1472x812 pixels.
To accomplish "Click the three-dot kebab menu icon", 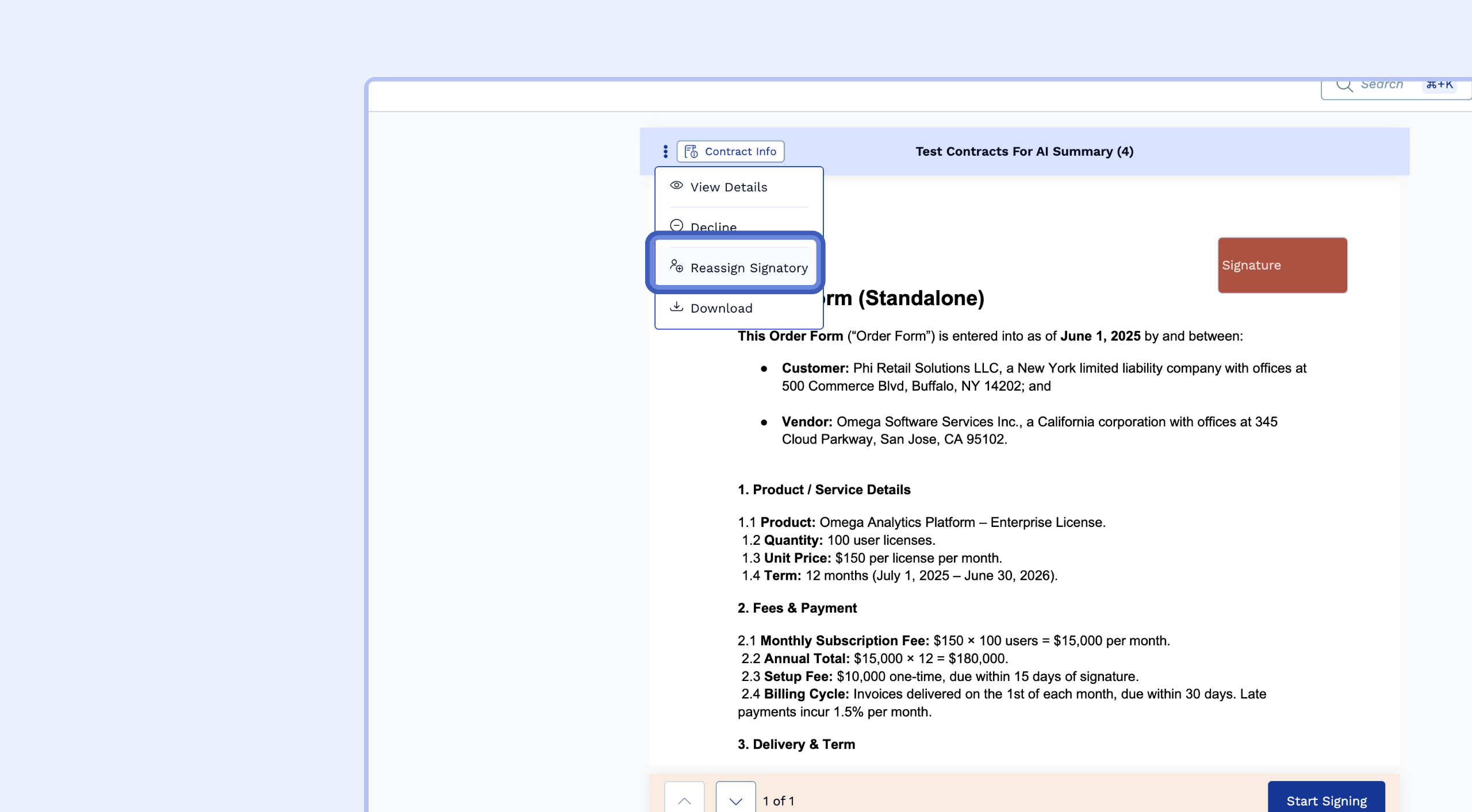I will click(x=665, y=151).
